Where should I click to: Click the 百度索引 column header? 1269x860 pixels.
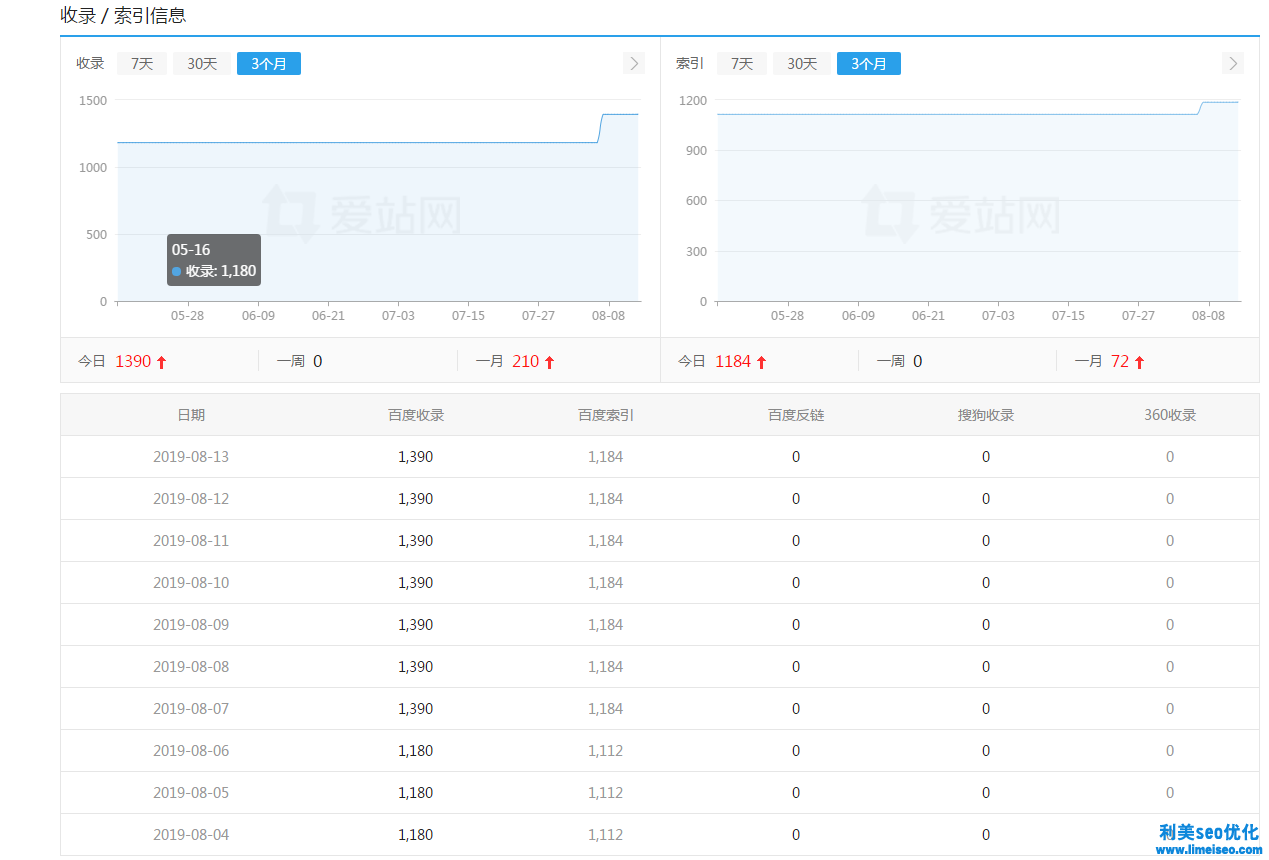pyautogui.click(x=606, y=415)
